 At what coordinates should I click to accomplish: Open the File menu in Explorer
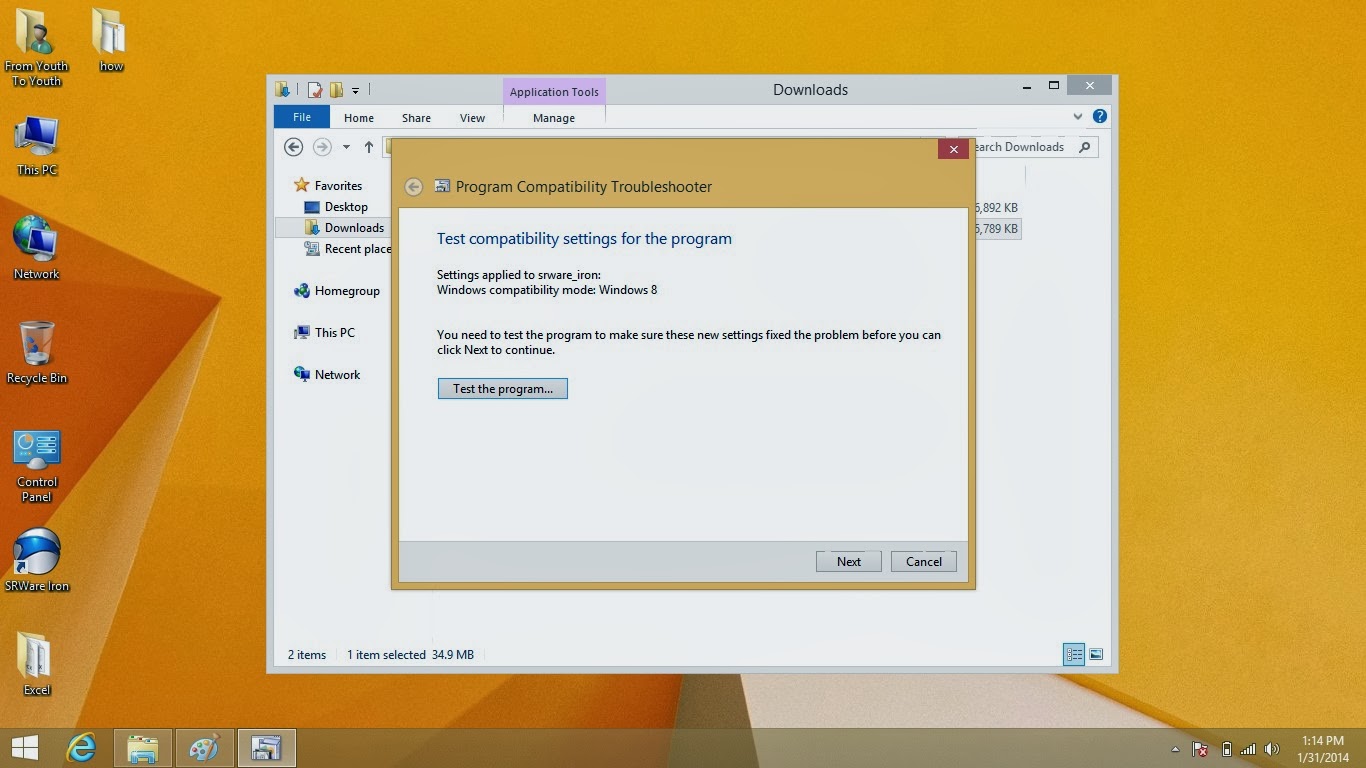[x=301, y=117]
